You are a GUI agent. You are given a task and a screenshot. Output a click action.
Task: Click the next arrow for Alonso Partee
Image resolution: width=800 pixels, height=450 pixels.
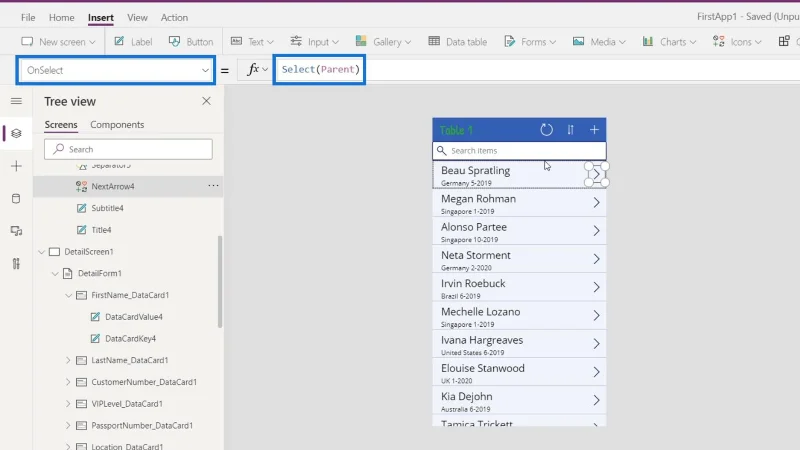(596, 231)
